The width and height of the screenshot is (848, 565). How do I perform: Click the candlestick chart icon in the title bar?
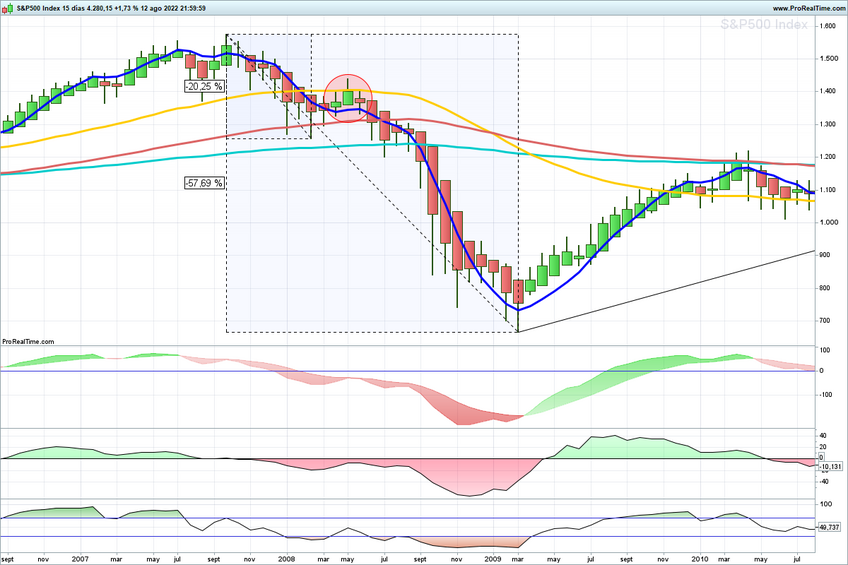pyautogui.click(x=8, y=8)
